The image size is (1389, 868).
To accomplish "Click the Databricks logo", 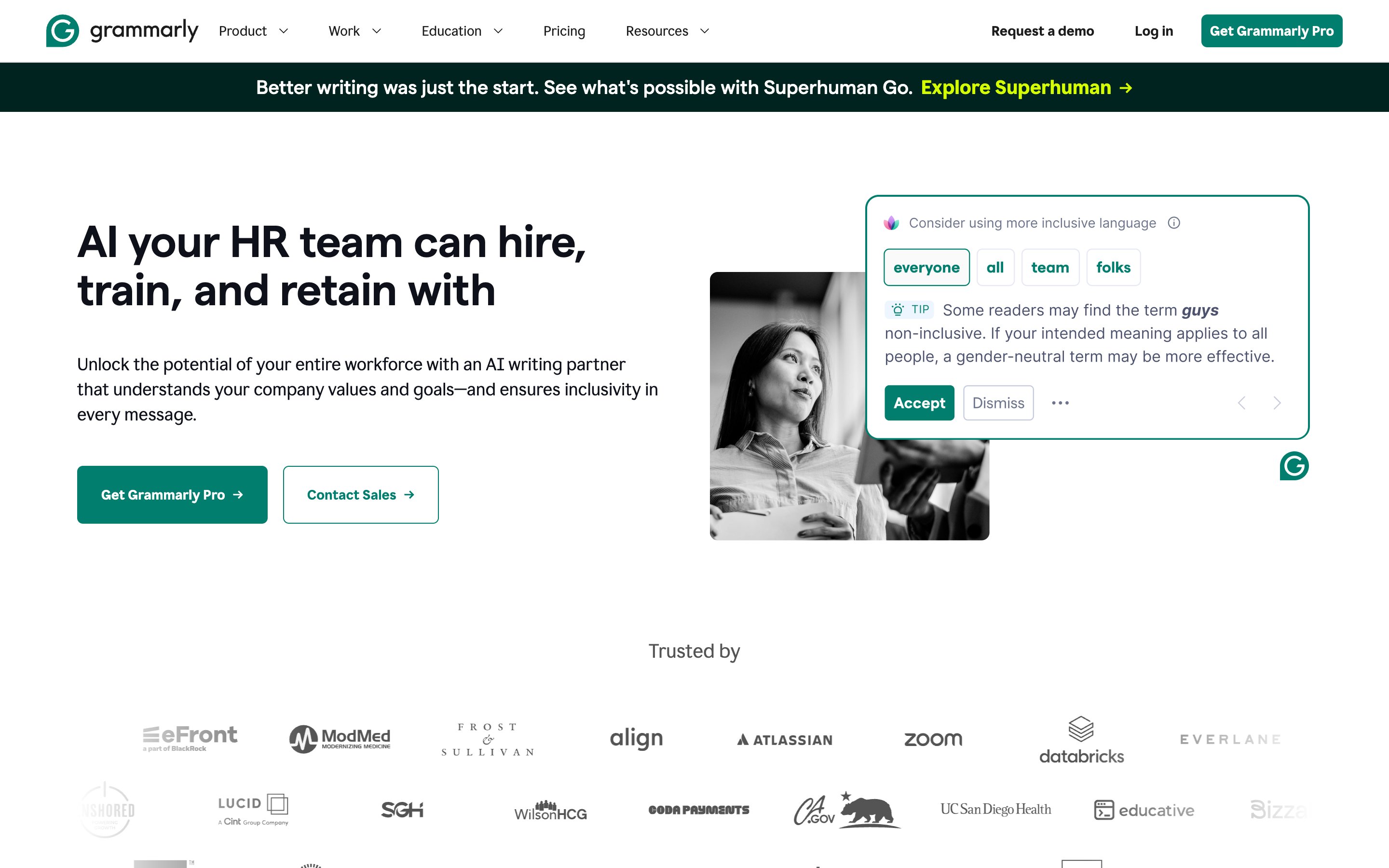I will click(1081, 740).
